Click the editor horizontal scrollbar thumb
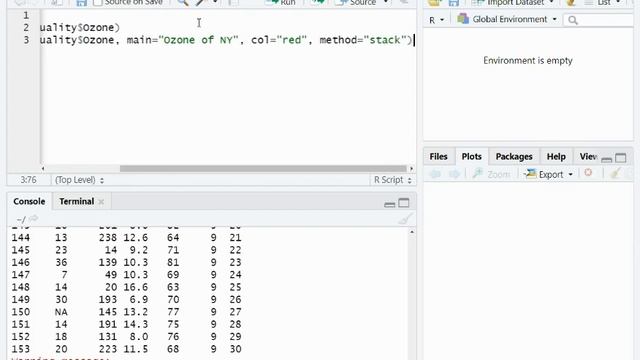 (263, 169)
